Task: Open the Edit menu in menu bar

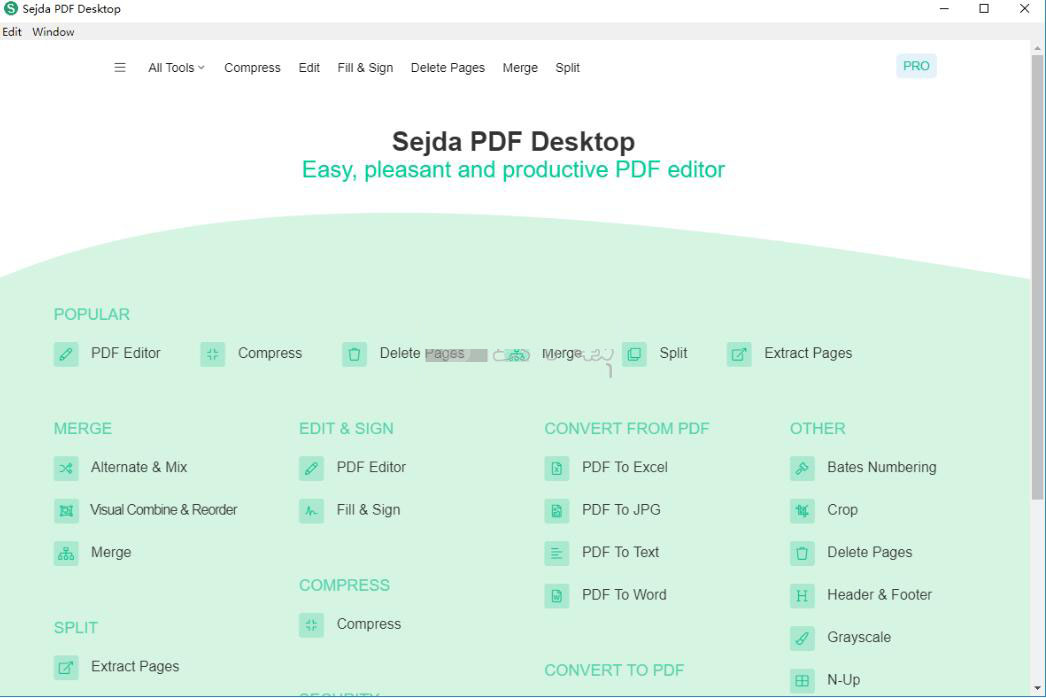Action: click(12, 31)
